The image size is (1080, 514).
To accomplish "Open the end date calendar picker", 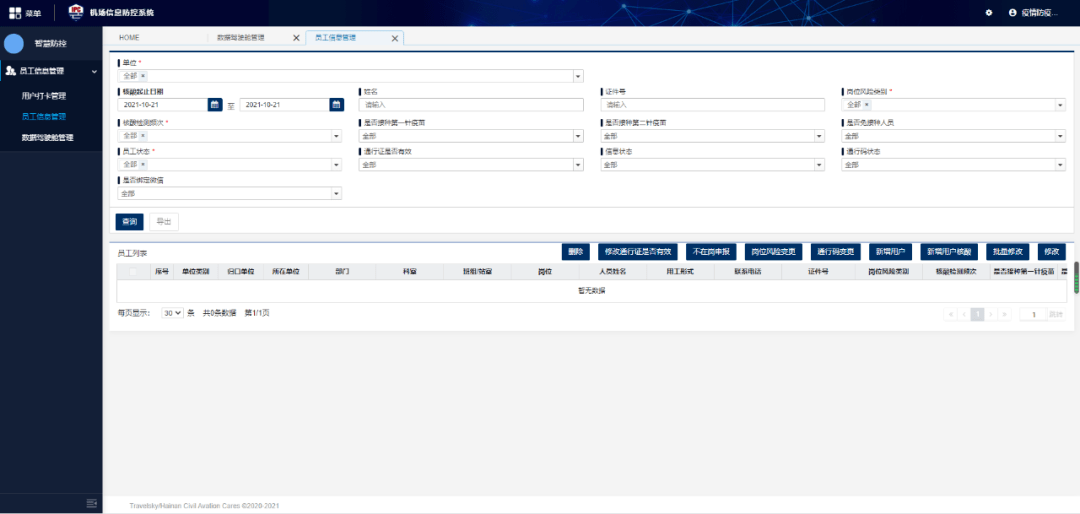I will [x=336, y=104].
